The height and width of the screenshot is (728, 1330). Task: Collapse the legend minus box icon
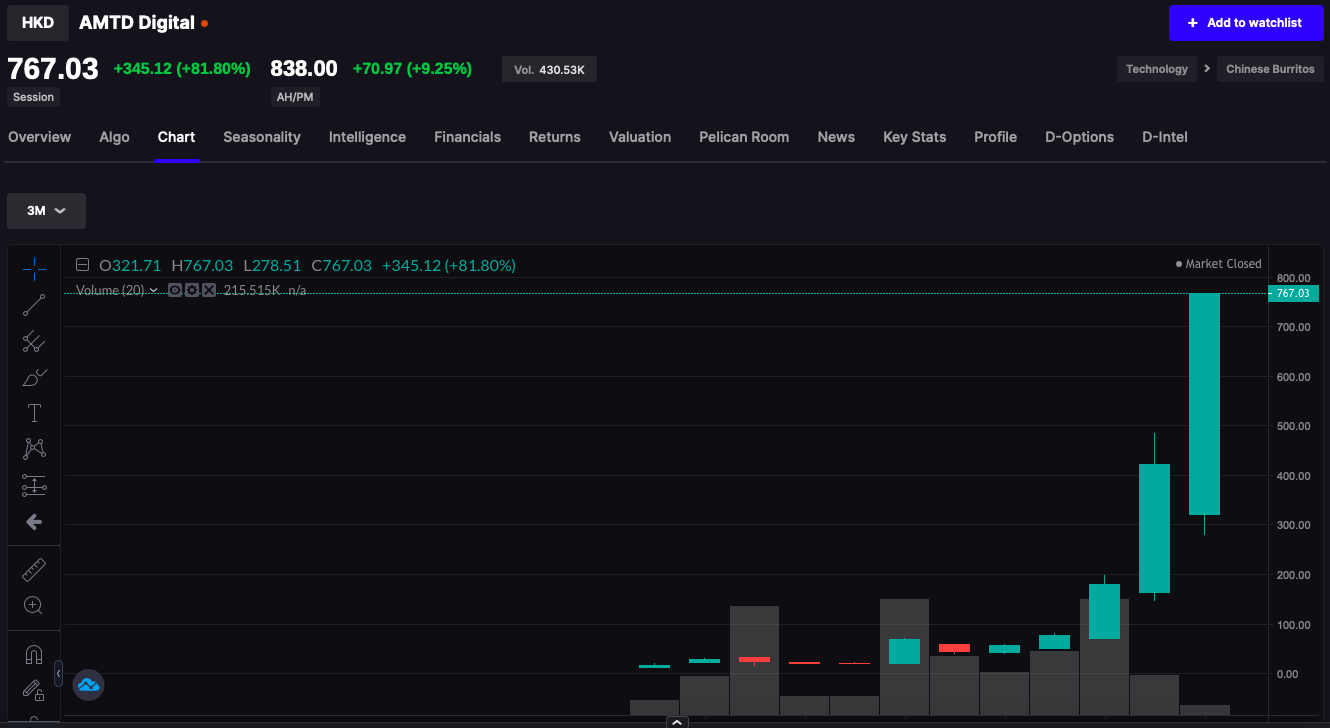coord(84,265)
